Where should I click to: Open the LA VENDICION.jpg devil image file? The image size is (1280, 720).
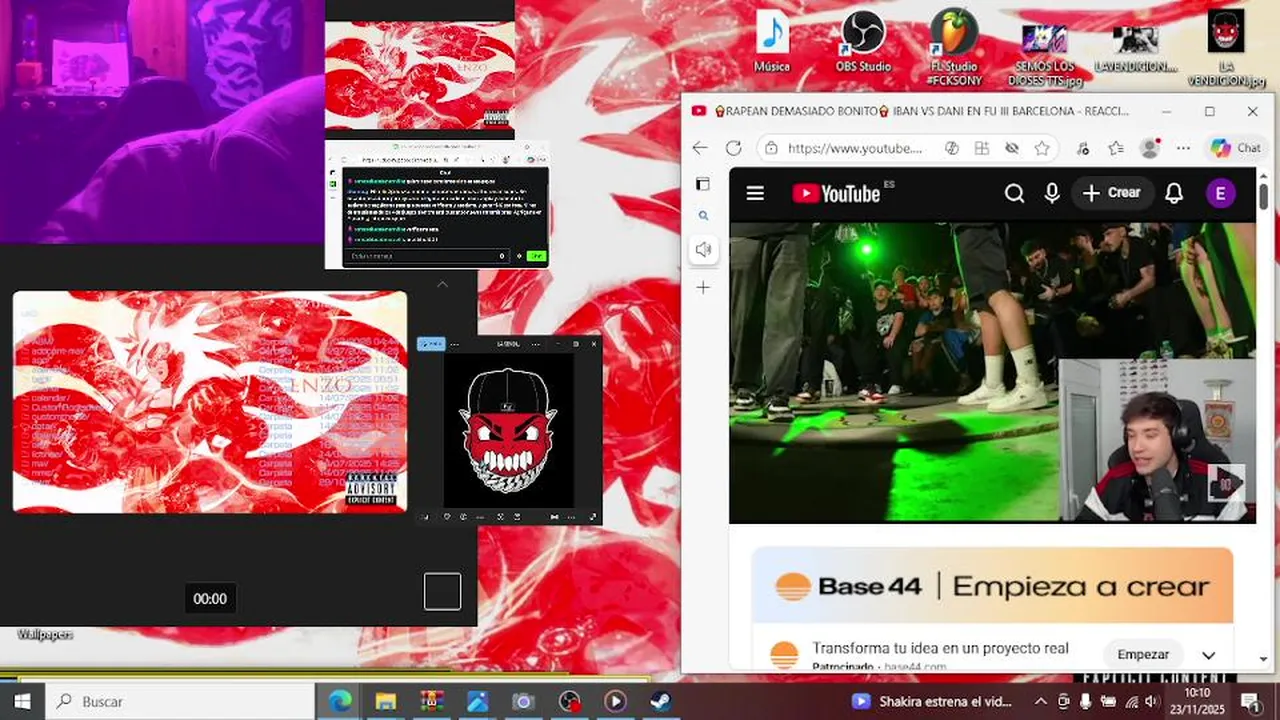[1225, 47]
